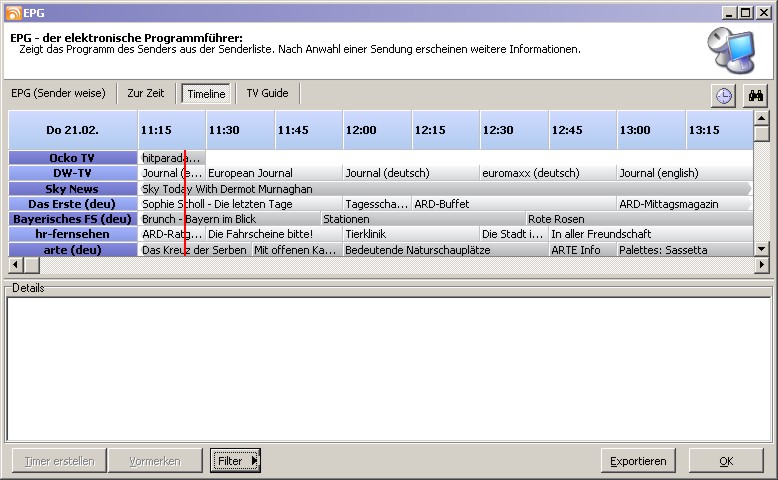Viewport: 778px width, 480px height.
Task: Select Palettes: Sassetta programme
Action: [685, 250]
